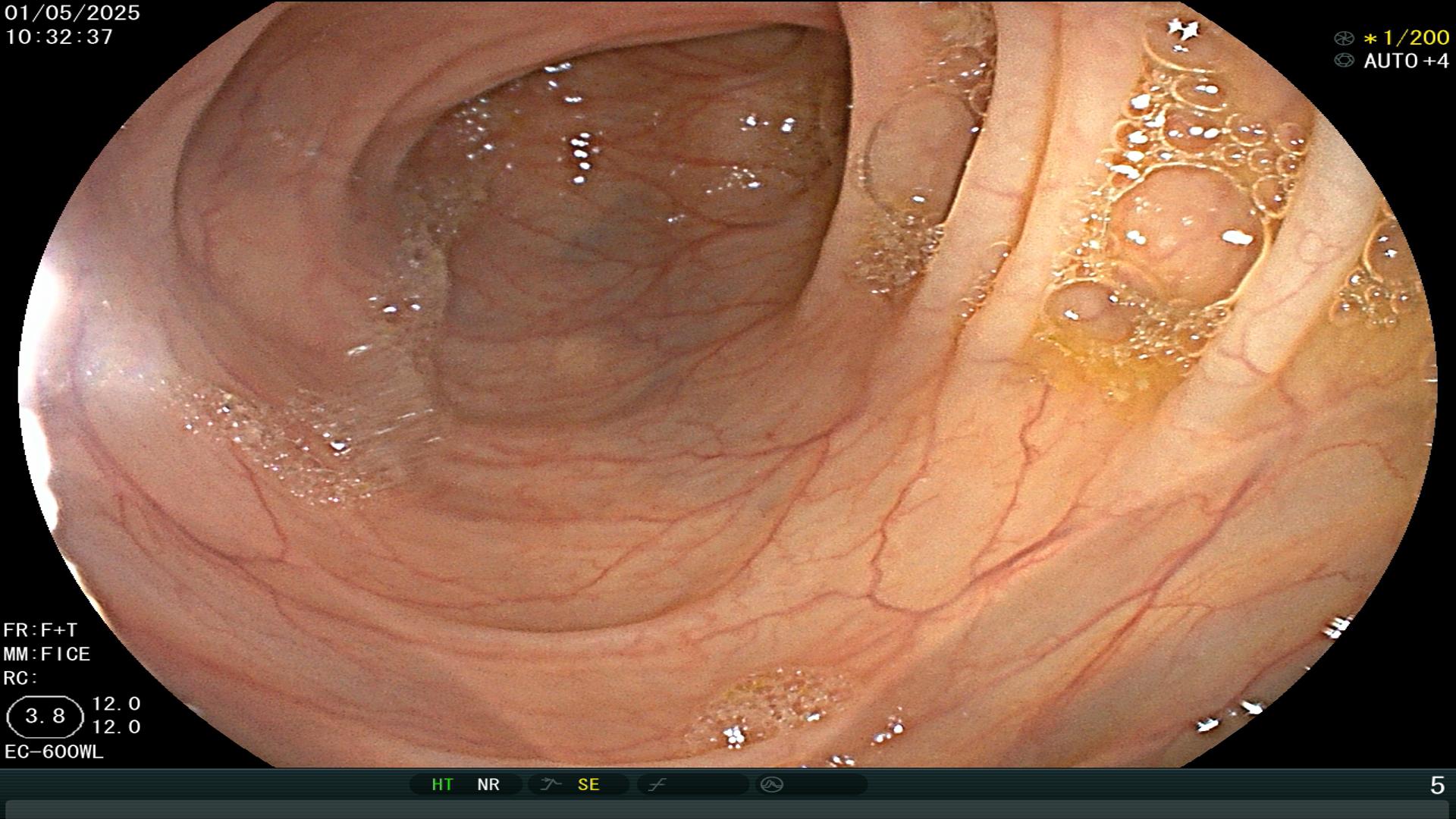Click the iris icon beside AUTO +4
This screenshot has width=1456, height=819.
click(1344, 61)
